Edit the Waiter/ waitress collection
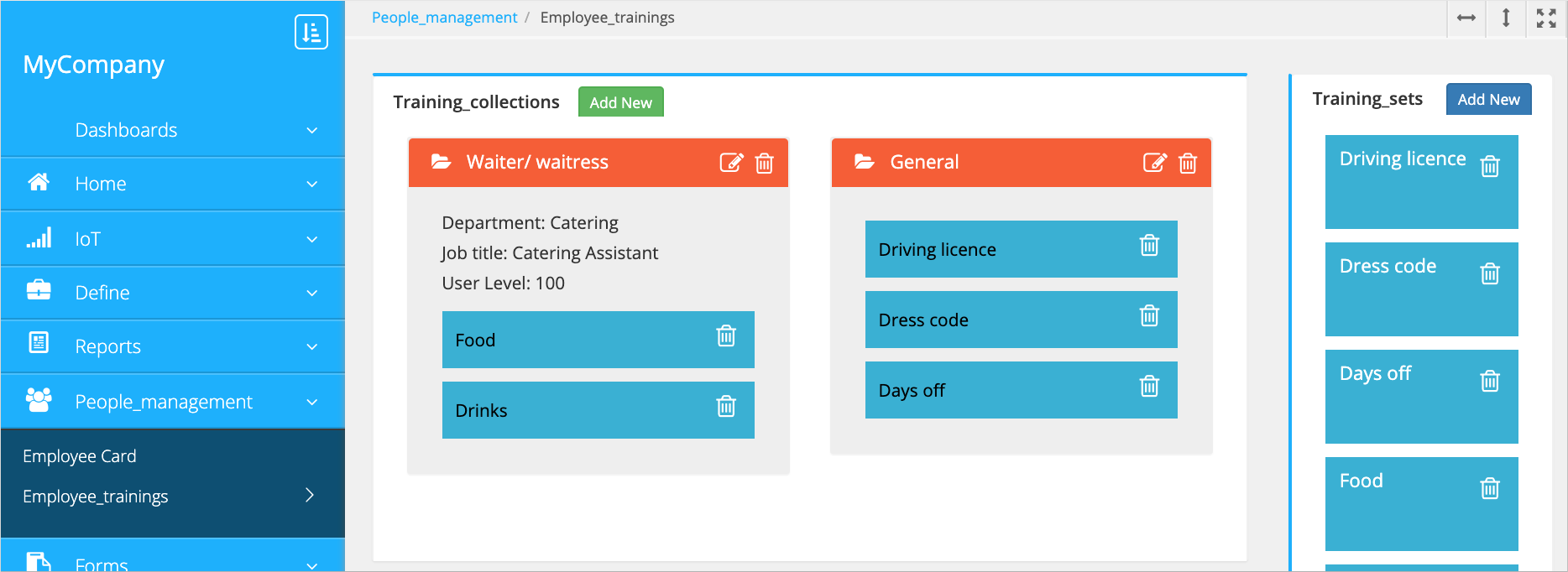Image resolution: width=1568 pixels, height=572 pixels. (731, 163)
